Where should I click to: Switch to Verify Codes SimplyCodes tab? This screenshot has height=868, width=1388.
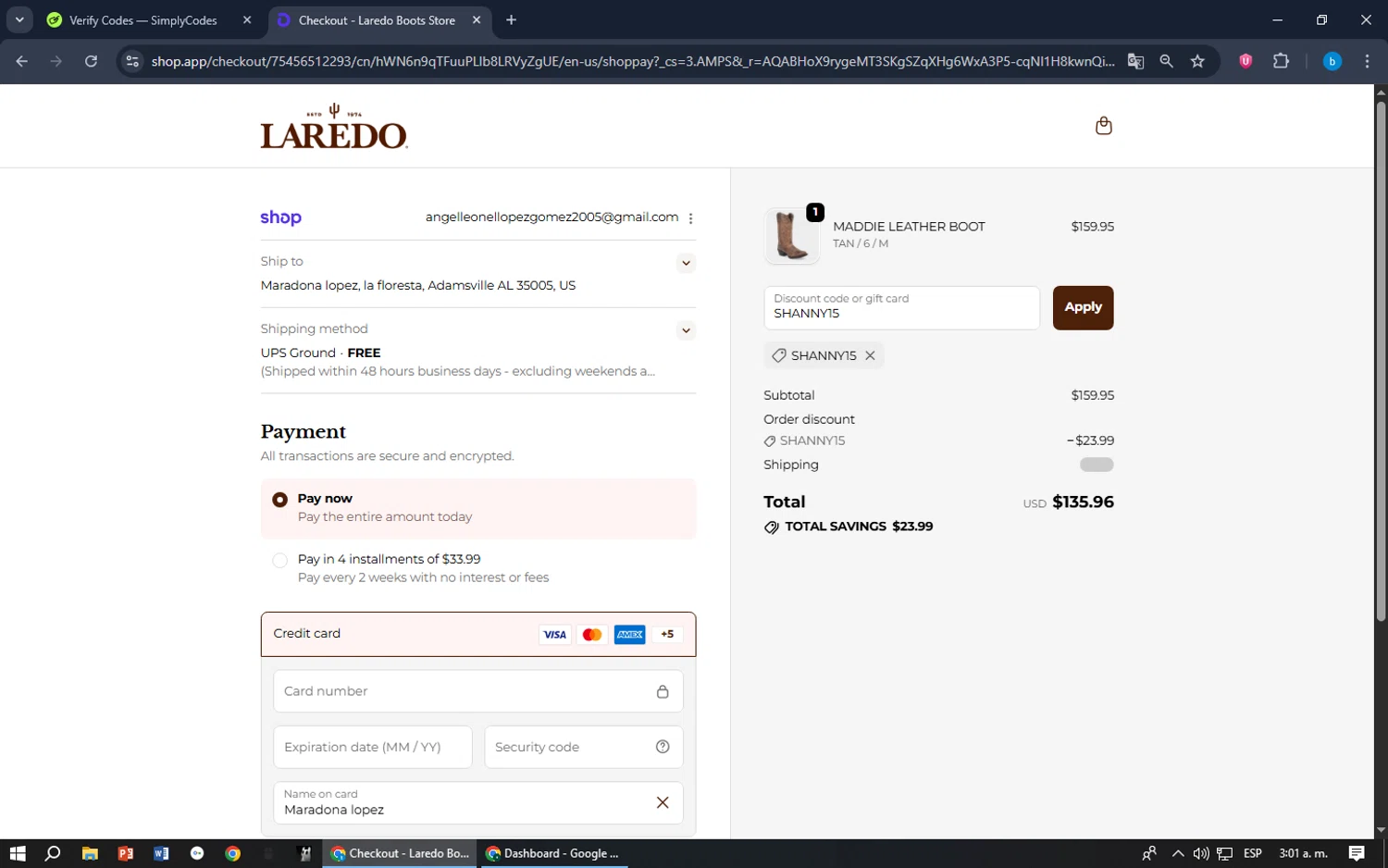143,20
